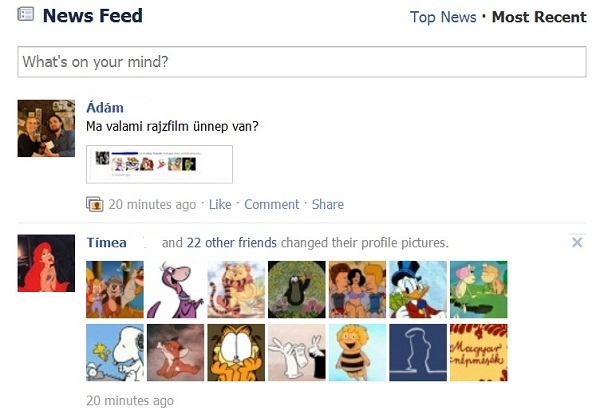Screen dimensions: 600x414
Task: Click the News Feed icon next to the heading
Action: pyautogui.click(x=26, y=15)
